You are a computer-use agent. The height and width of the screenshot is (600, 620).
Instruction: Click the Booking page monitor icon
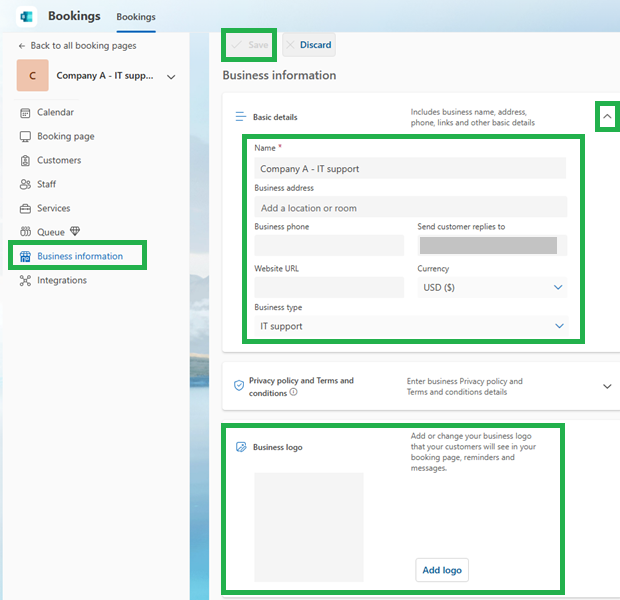pos(25,136)
